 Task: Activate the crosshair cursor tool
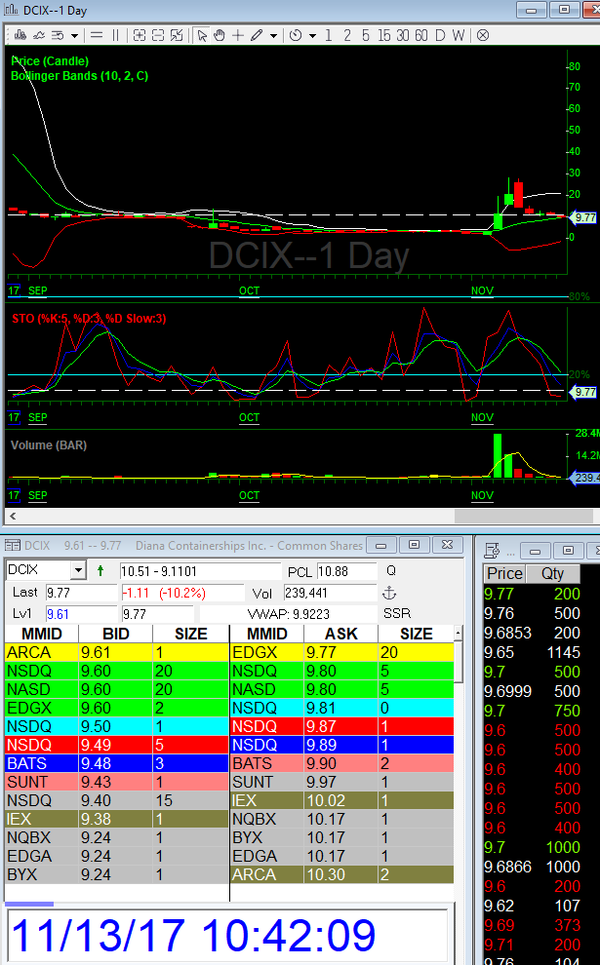tap(238, 36)
